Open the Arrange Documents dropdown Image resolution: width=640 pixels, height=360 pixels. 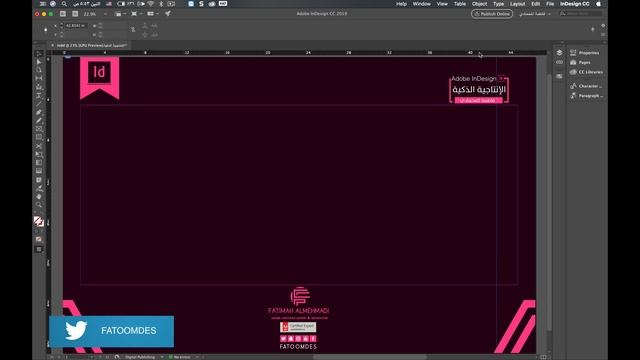tap(152, 14)
